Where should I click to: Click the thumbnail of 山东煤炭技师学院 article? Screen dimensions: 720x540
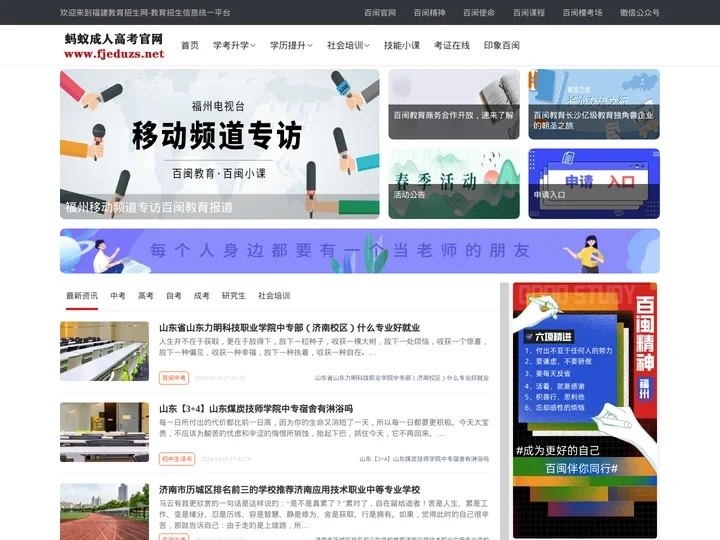coord(104,432)
